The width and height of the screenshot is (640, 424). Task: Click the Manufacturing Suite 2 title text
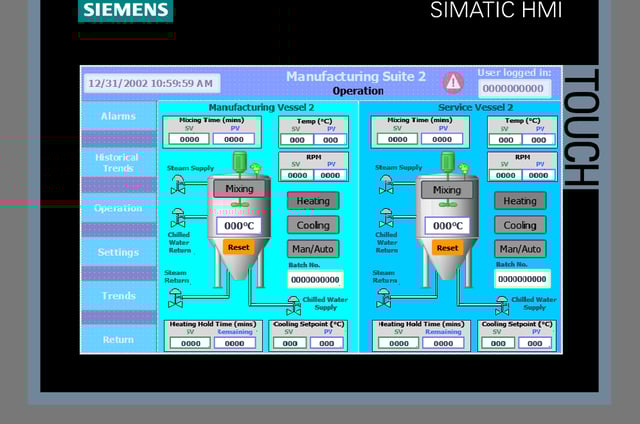coord(356,76)
